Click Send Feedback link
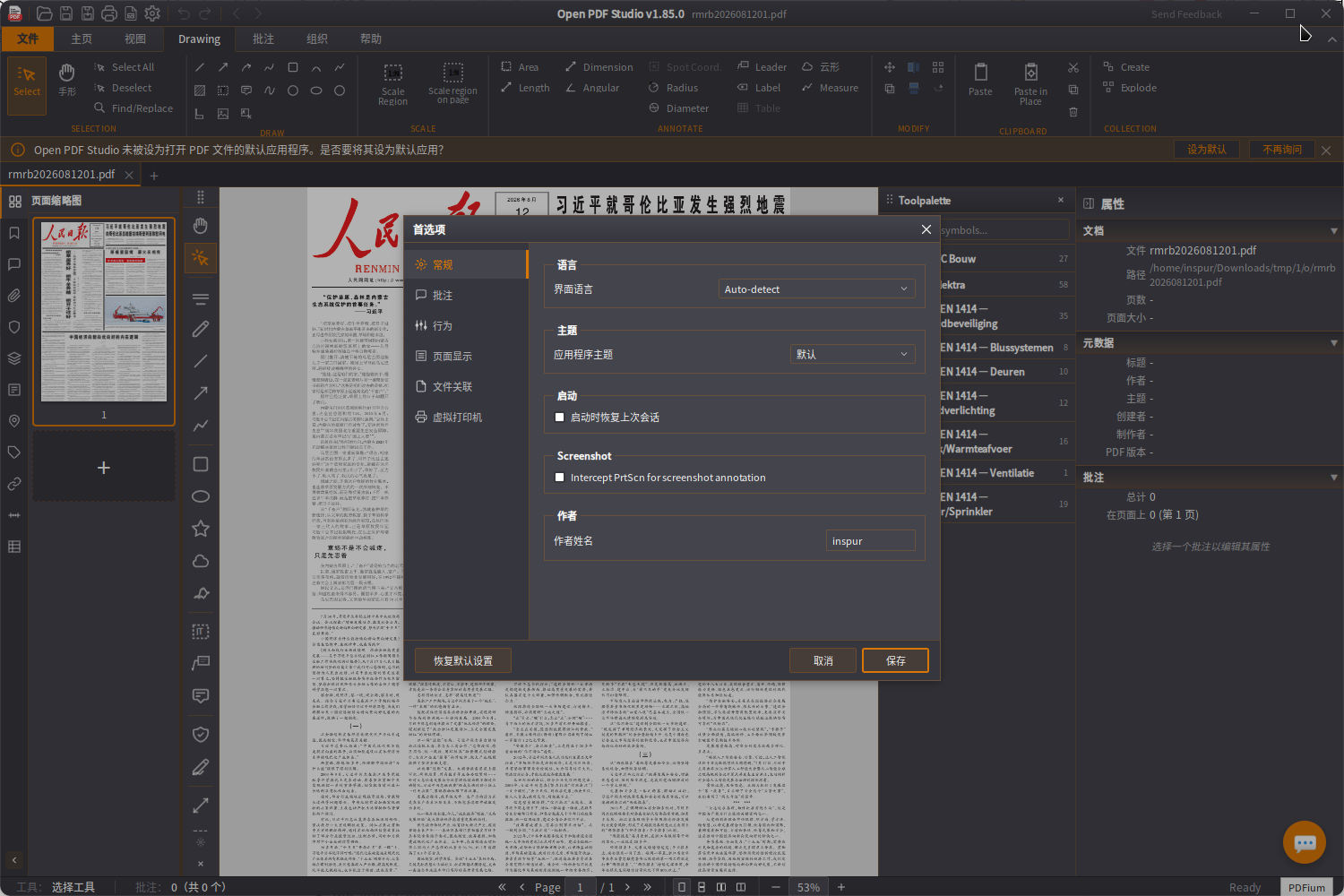 [x=1186, y=14]
